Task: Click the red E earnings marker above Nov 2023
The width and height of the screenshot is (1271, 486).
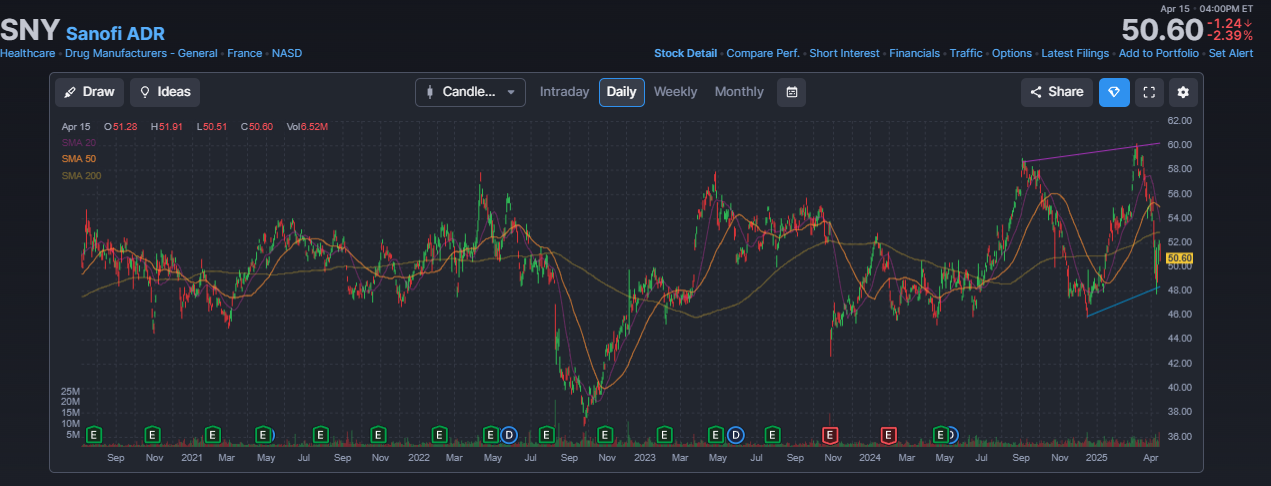Action: click(829, 434)
